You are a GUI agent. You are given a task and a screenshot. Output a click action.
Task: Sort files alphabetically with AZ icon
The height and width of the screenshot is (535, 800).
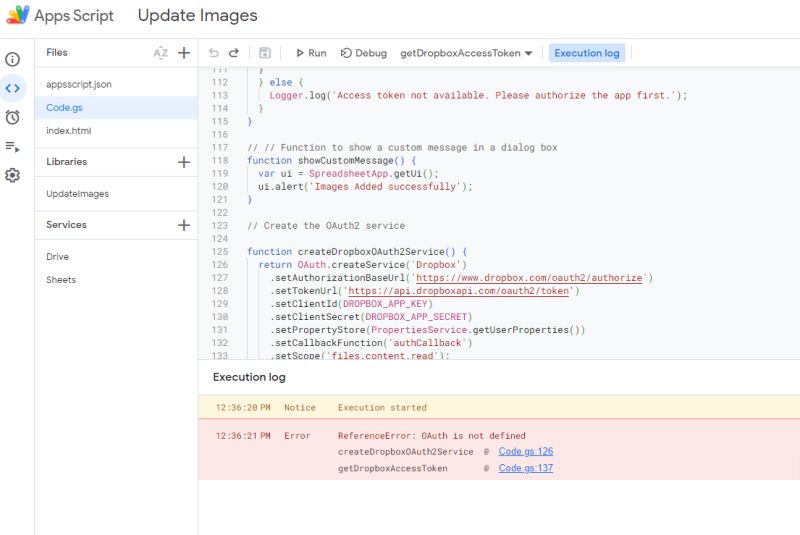(x=160, y=53)
